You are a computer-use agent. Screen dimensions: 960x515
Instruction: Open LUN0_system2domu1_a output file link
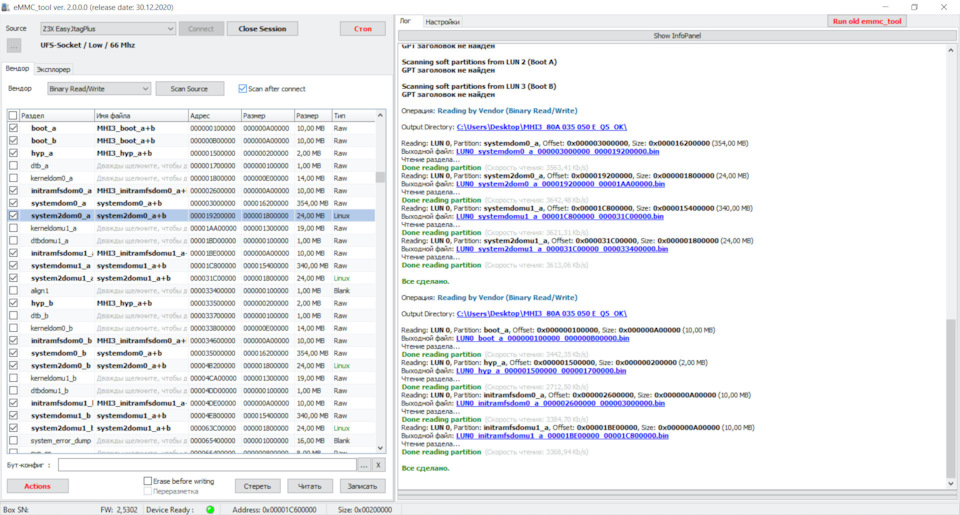coord(562,249)
